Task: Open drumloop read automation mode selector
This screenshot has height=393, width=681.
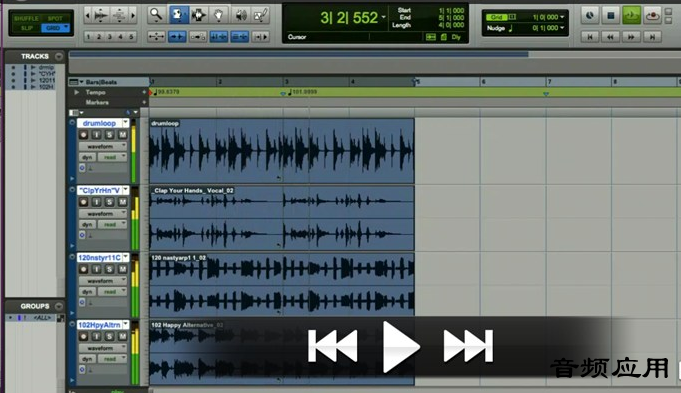Action: pyautogui.click(x=112, y=157)
